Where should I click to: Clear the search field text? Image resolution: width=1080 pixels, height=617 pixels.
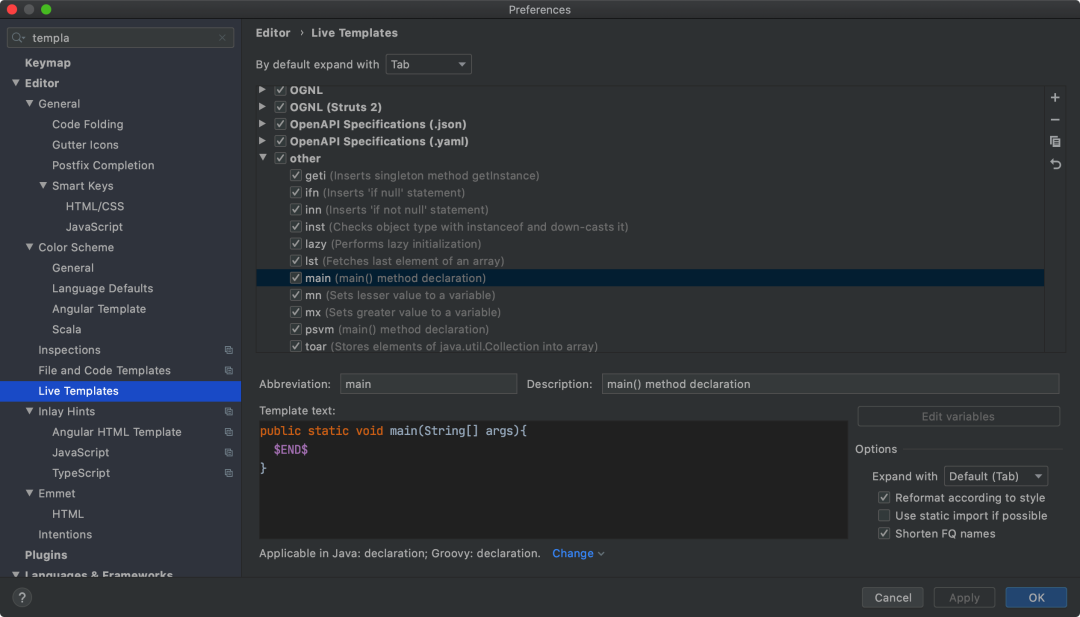[x=222, y=38]
